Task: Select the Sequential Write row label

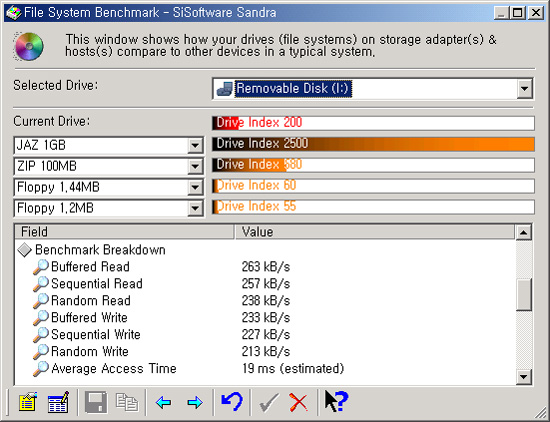Action: click(96, 335)
